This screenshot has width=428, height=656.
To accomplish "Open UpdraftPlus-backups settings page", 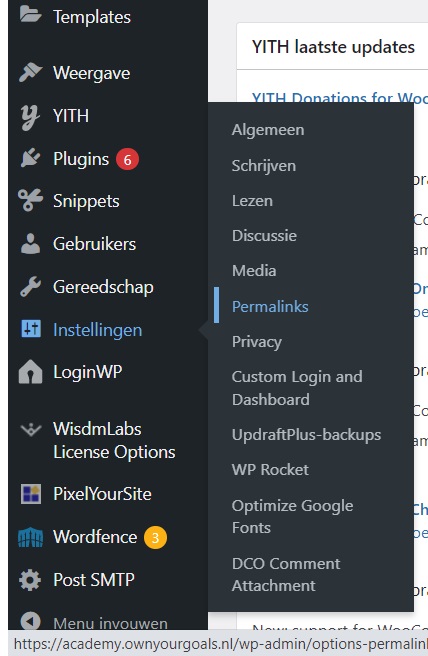I will tap(306, 435).
